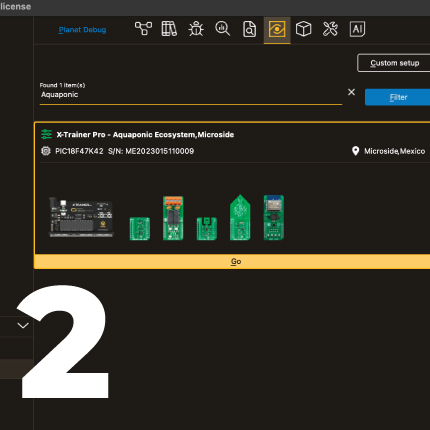Click the Go button

pos(232,261)
